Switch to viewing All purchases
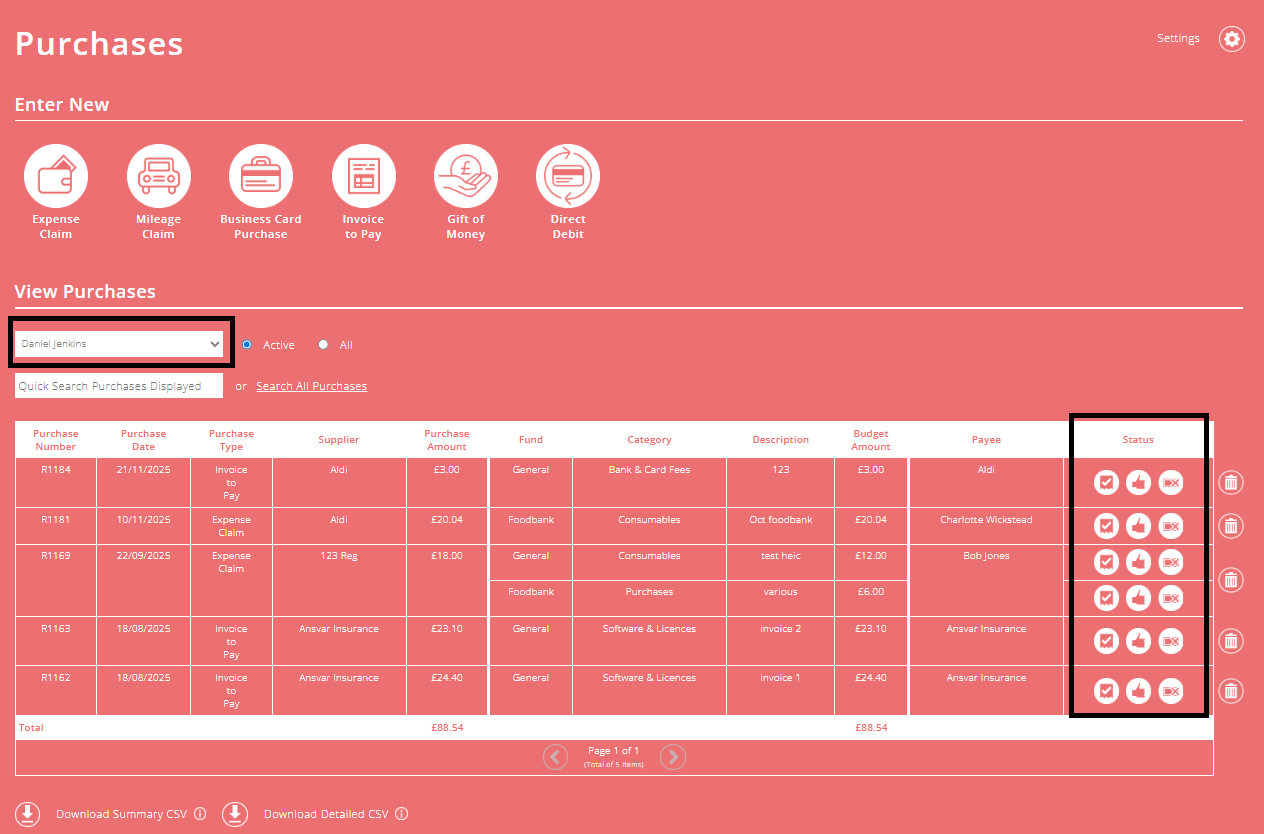The image size is (1264, 834). 322,344
